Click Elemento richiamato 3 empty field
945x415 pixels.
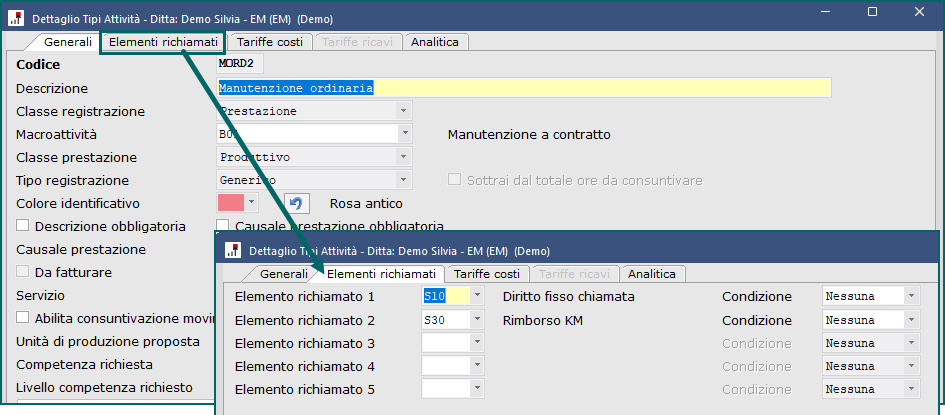click(x=445, y=343)
